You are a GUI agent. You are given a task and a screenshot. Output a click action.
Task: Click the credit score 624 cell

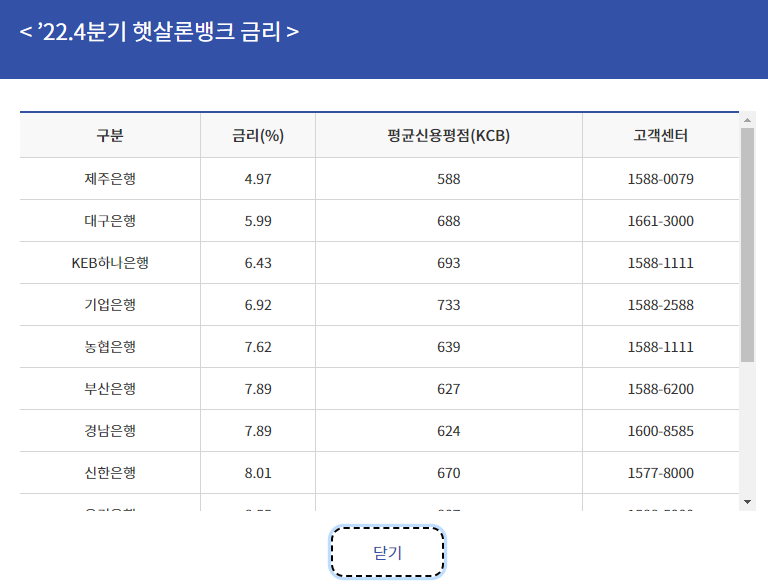(449, 431)
